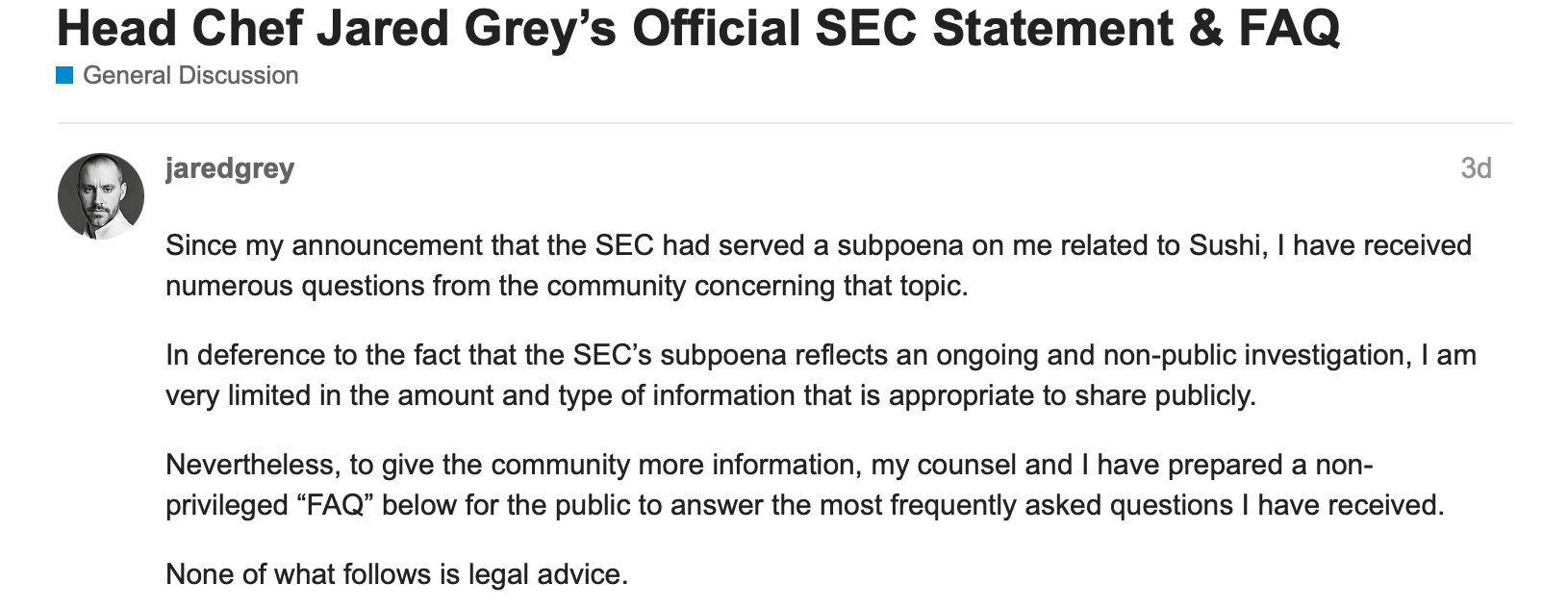Viewport: 1568px width, 608px height.
Task: Click the word "Sushi" in first paragraph
Action: click(x=1225, y=245)
